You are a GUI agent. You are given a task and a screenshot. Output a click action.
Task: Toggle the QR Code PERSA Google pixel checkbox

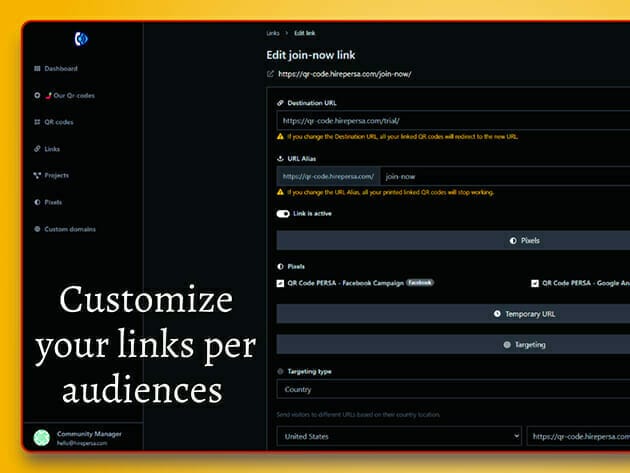tap(535, 283)
